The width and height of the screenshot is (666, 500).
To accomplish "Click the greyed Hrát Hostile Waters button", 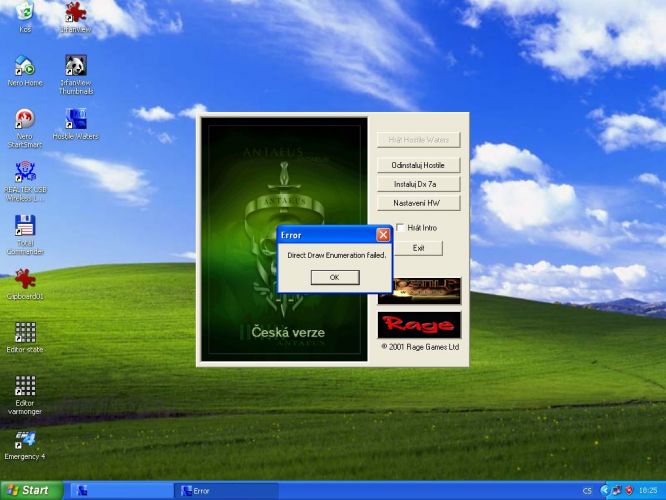I will (418, 140).
